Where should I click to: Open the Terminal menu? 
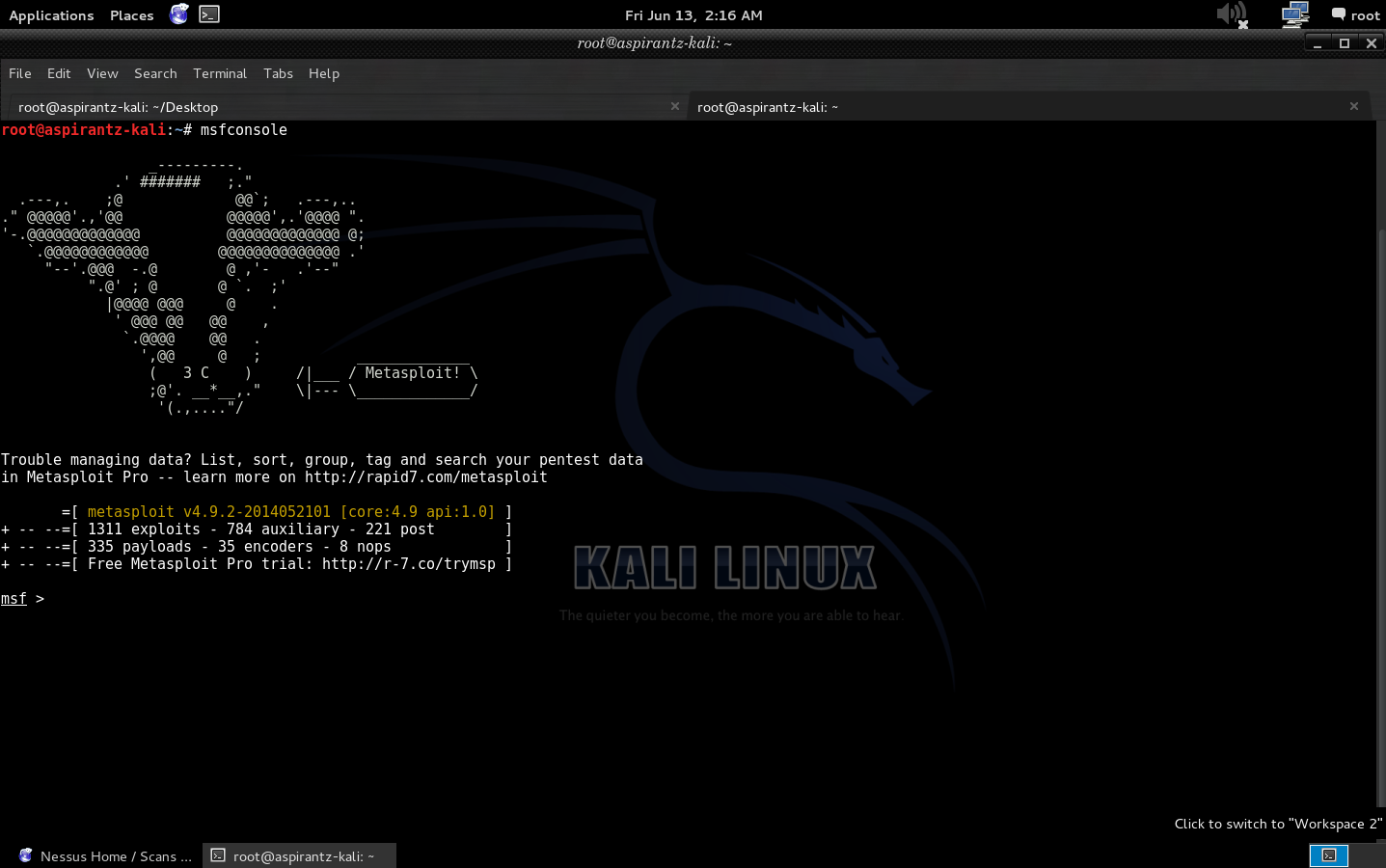tap(220, 73)
